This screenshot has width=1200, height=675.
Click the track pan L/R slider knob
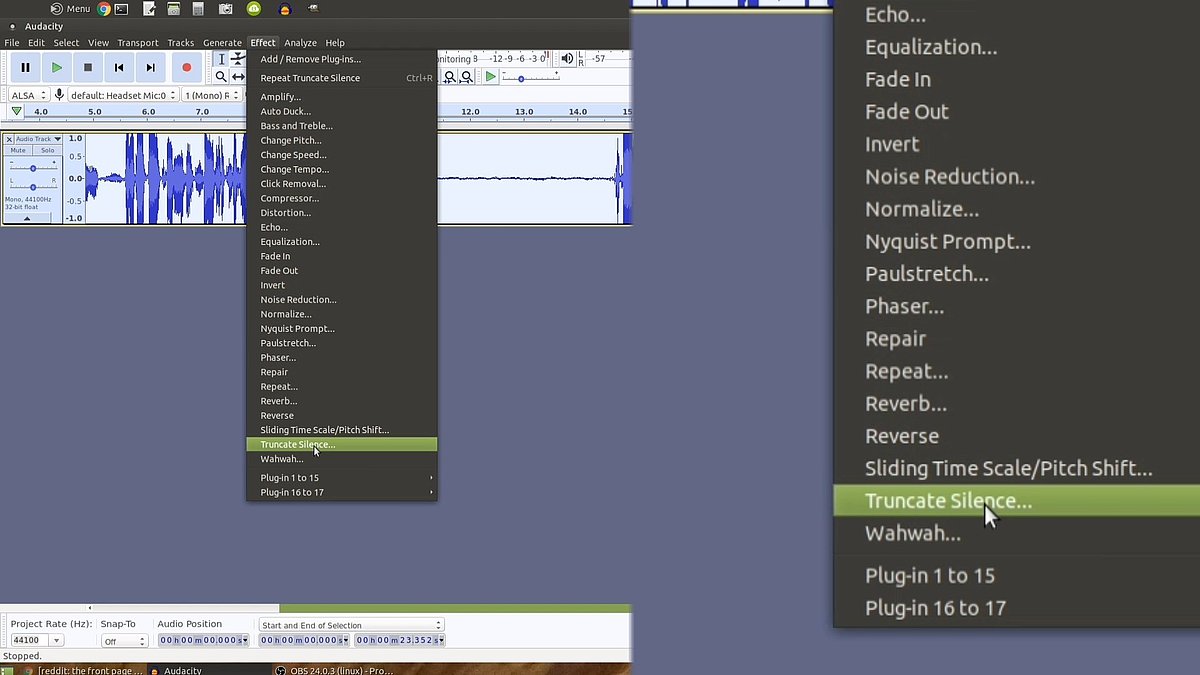33,186
